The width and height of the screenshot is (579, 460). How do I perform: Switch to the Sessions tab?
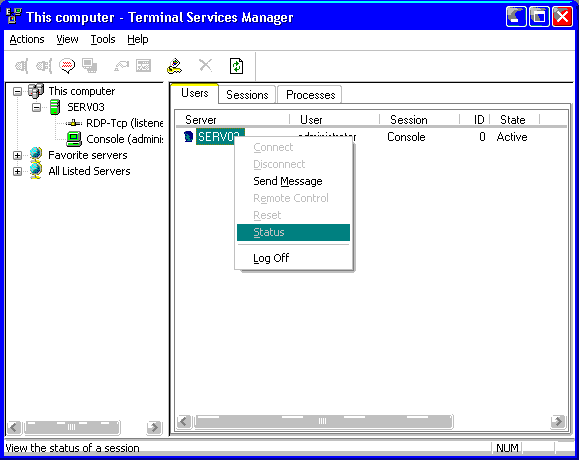tap(247, 95)
